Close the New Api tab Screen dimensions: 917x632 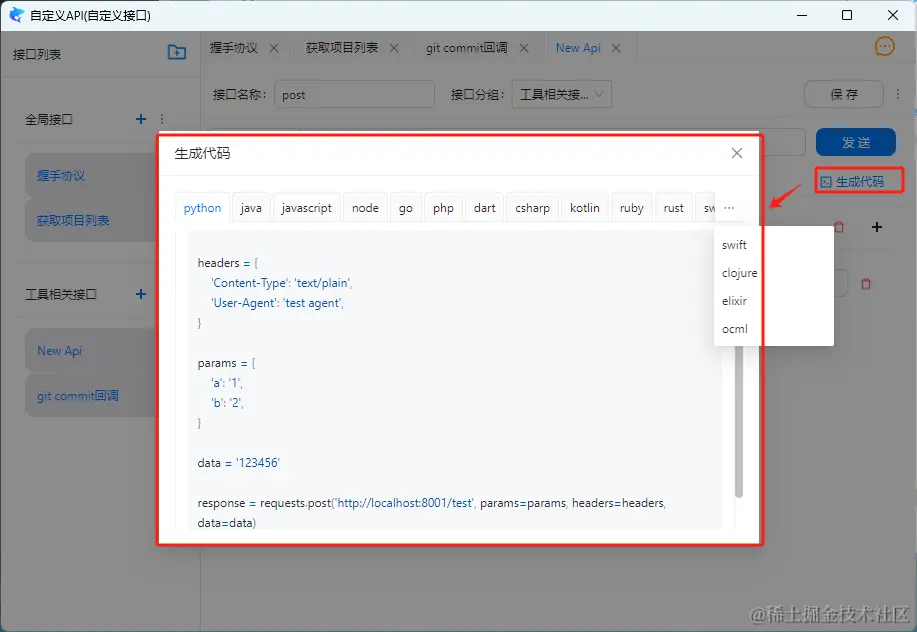[x=616, y=48]
